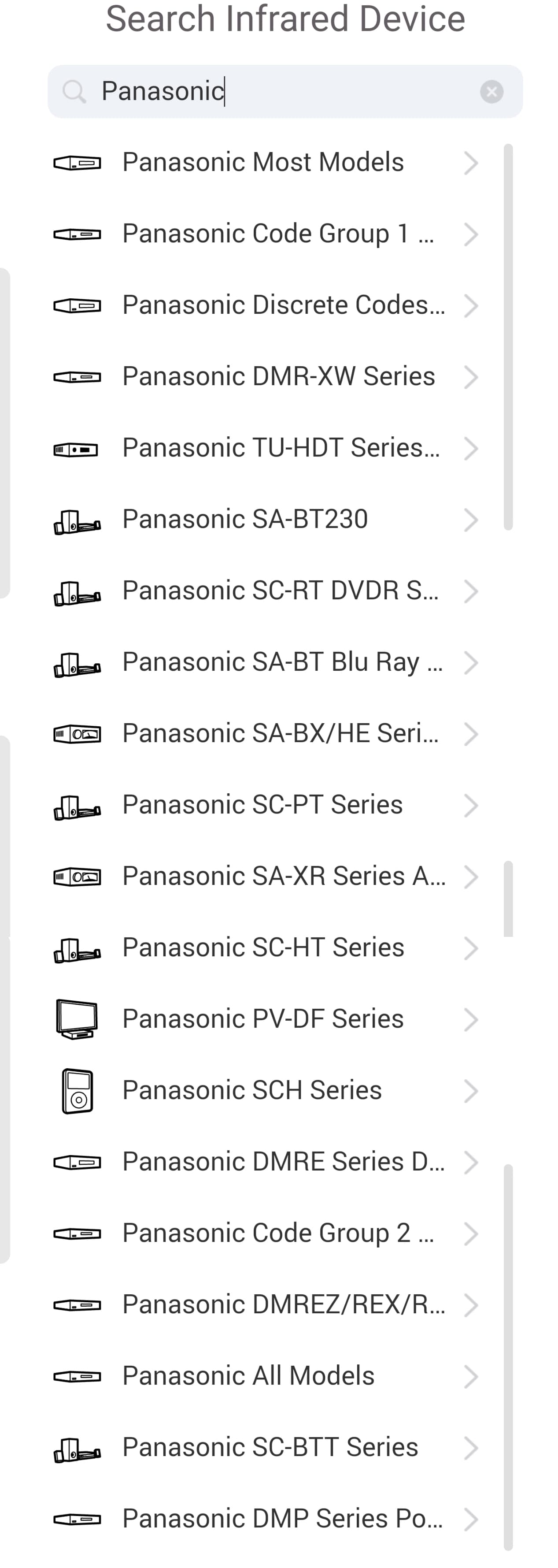Select Panasonic Code Group 1 entry
This screenshot has height=1568, width=558.
(278, 234)
